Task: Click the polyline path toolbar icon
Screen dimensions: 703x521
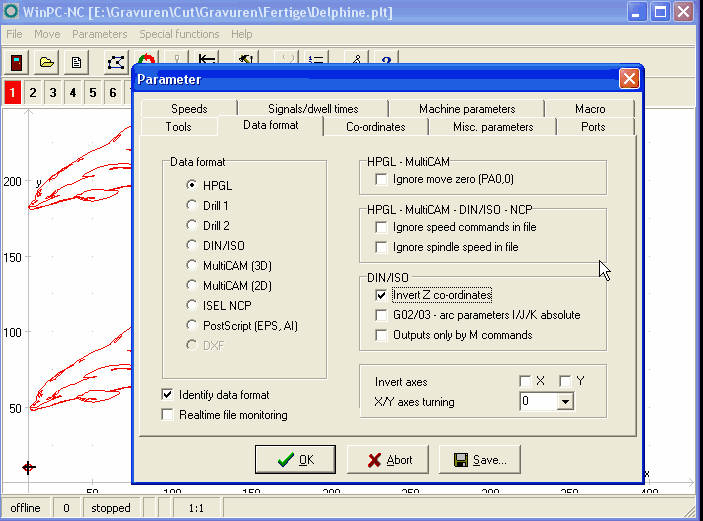Action: pyautogui.click(x=118, y=62)
